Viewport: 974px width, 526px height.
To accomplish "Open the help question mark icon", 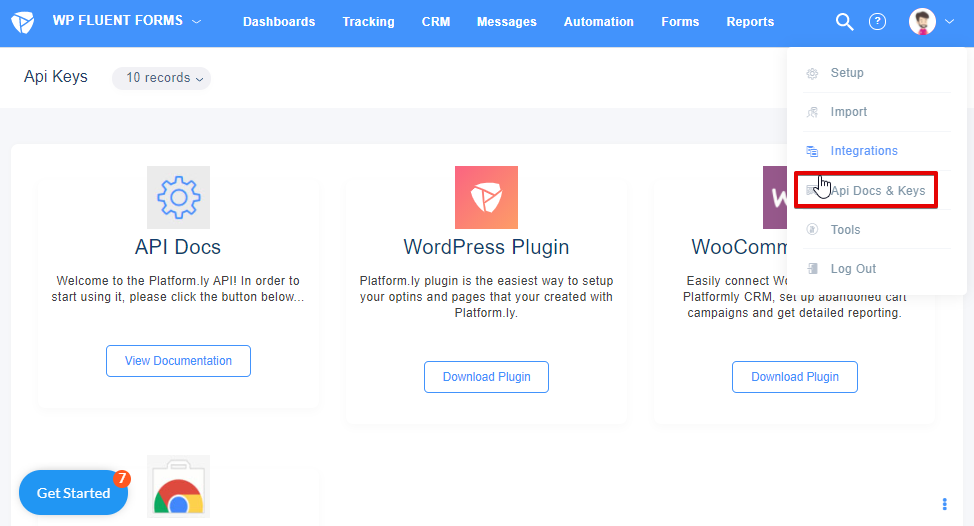I will tap(877, 22).
